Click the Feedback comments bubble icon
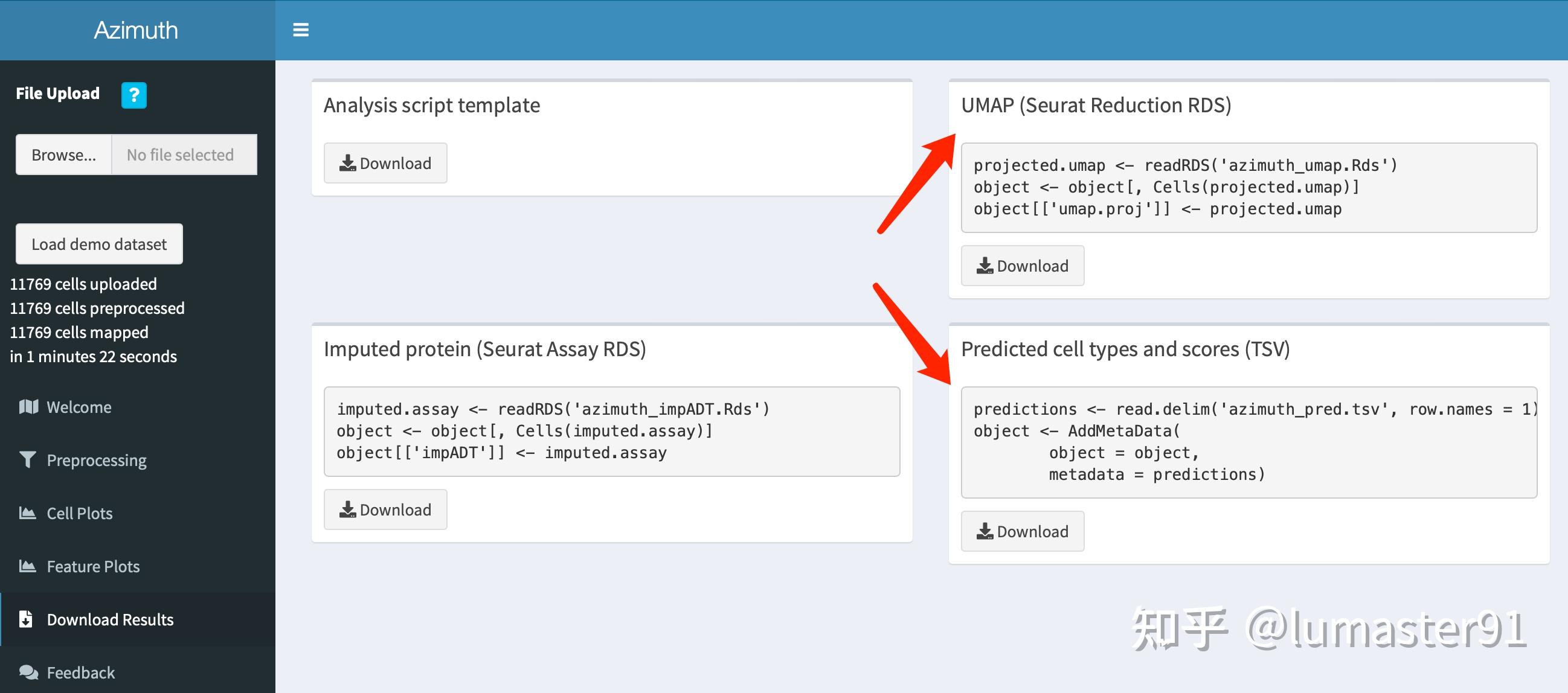Viewport: 1568px width, 693px height. (x=28, y=672)
